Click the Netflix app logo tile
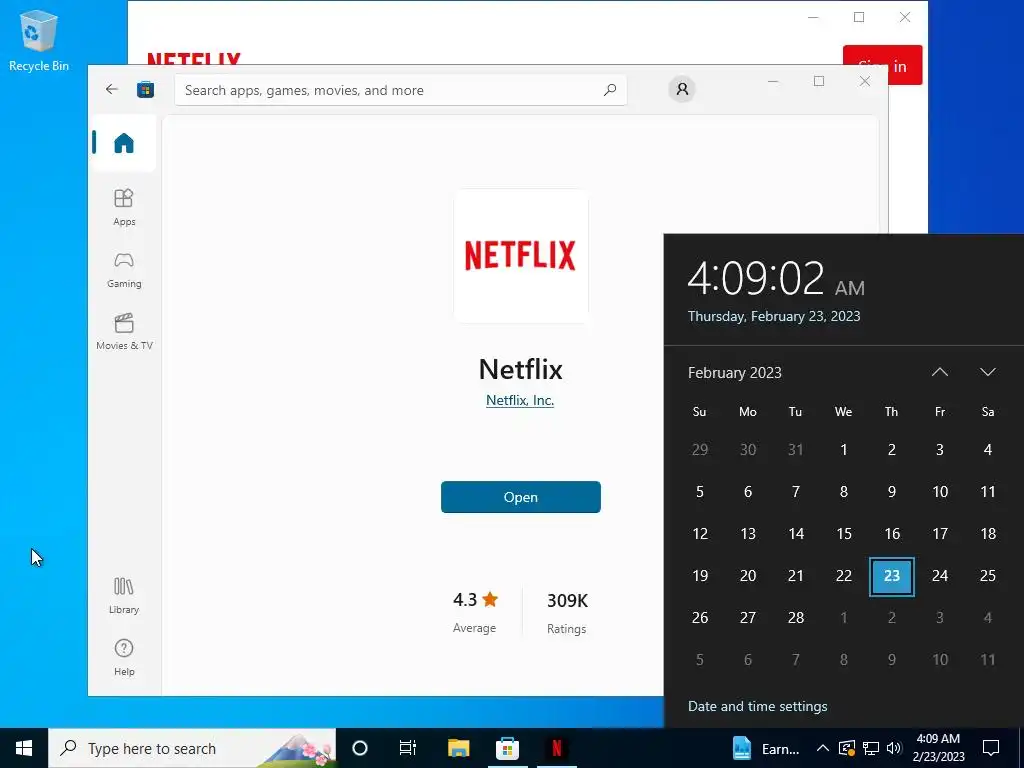Image resolution: width=1024 pixels, height=768 pixels. tap(520, 255)
